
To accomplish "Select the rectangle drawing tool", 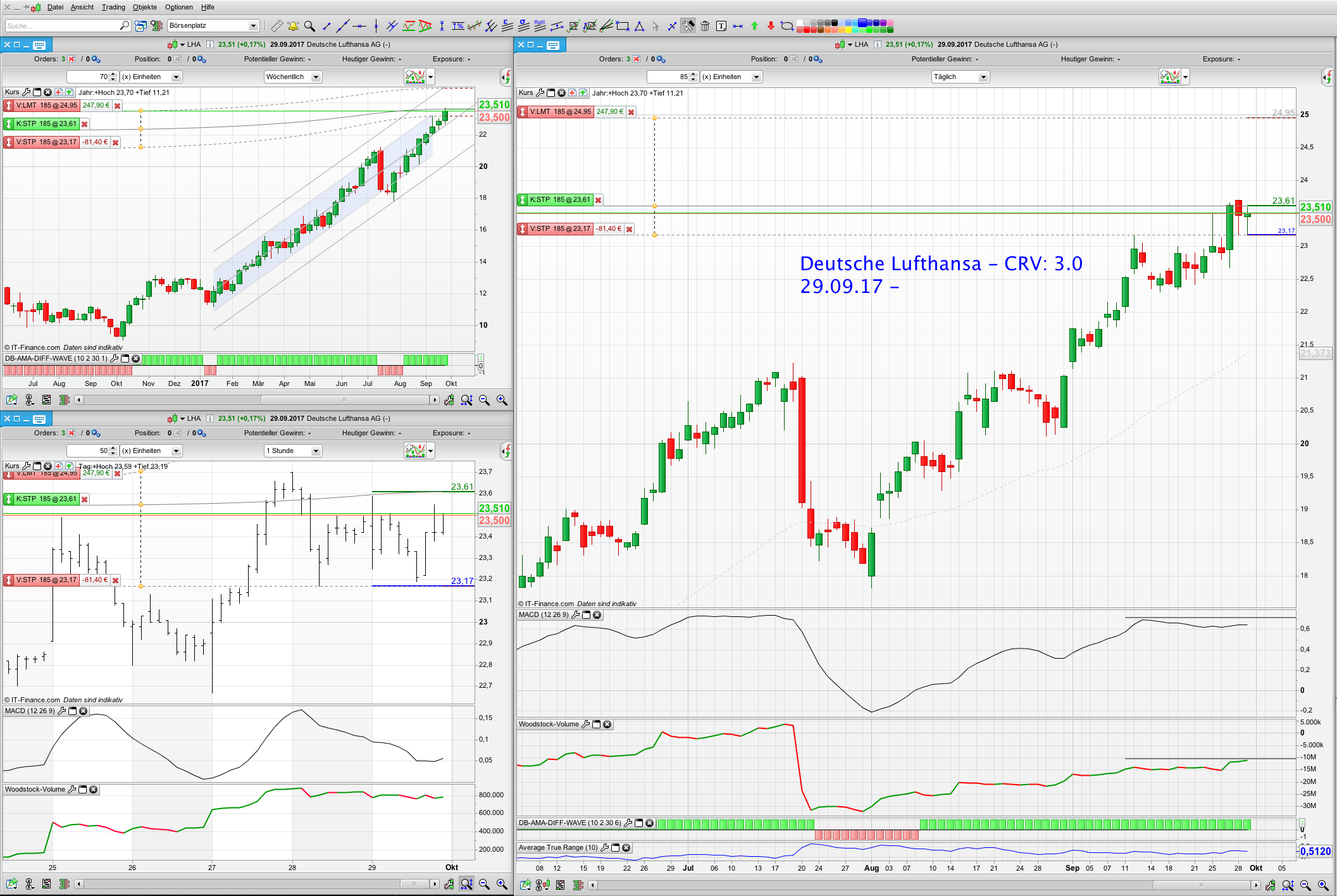I will click(x=623, y=26).
